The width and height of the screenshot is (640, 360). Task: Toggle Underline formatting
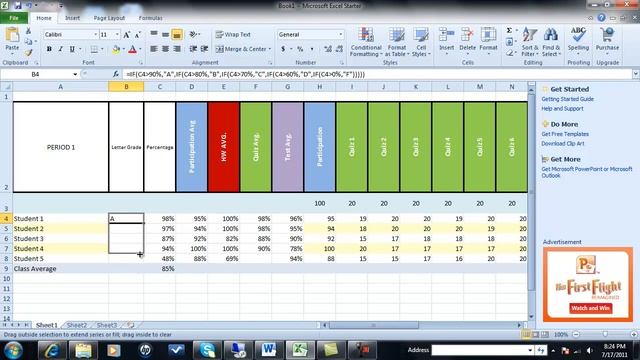tap(72, 49)
